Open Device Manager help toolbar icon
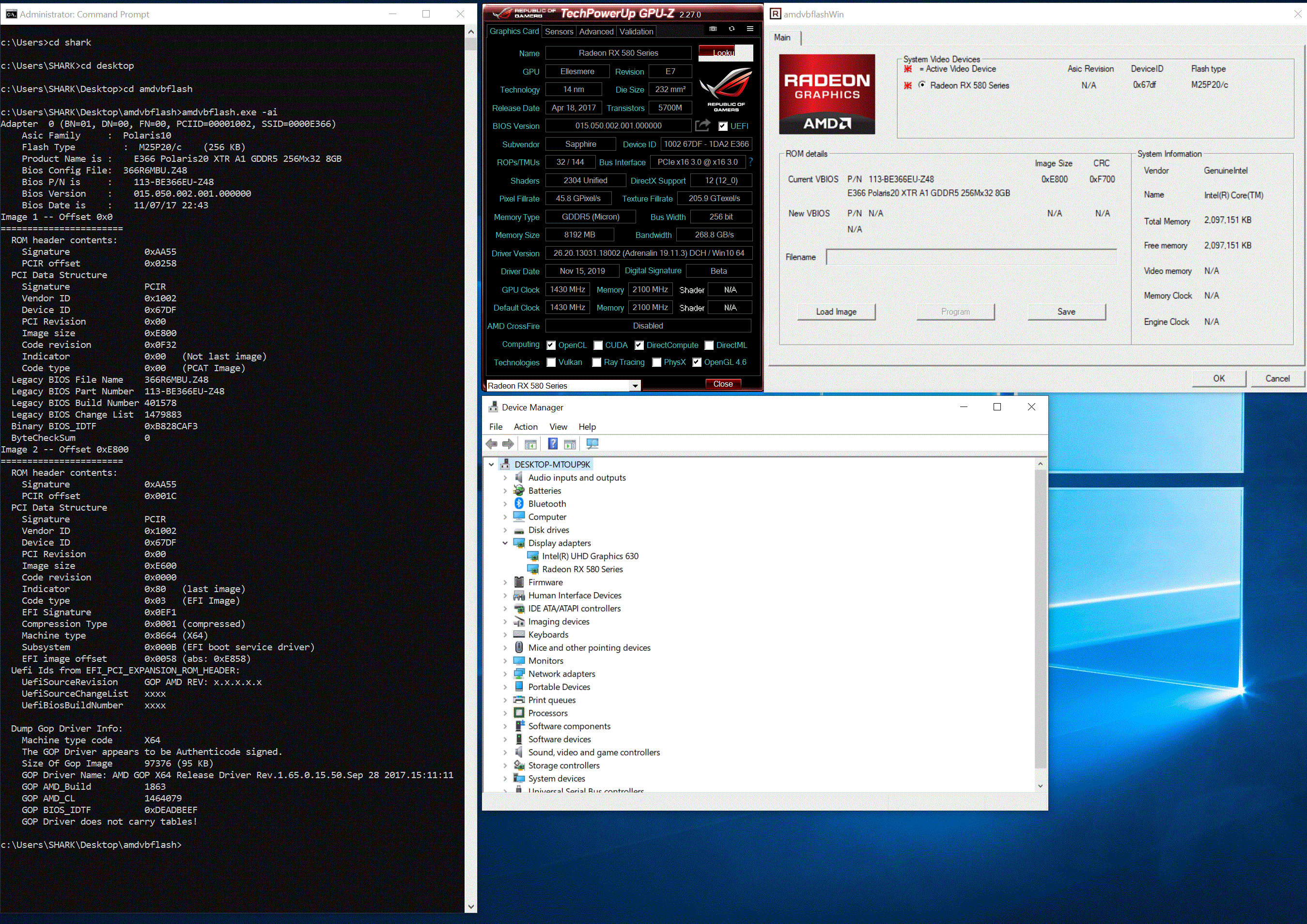1307x924 pixels. pyautogui.click(x=552, y=444)
